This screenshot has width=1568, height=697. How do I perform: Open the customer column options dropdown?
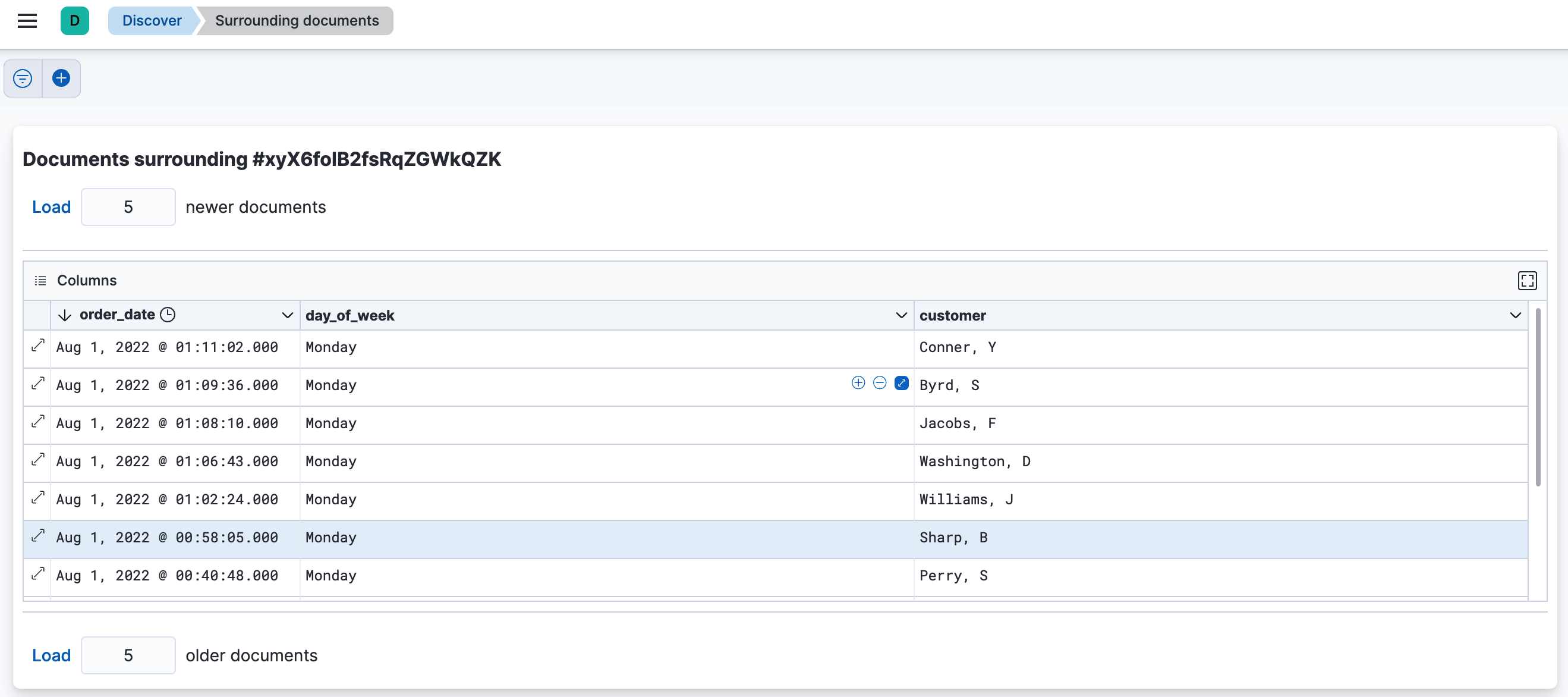pyautogui.click(x=1515, y=315)
